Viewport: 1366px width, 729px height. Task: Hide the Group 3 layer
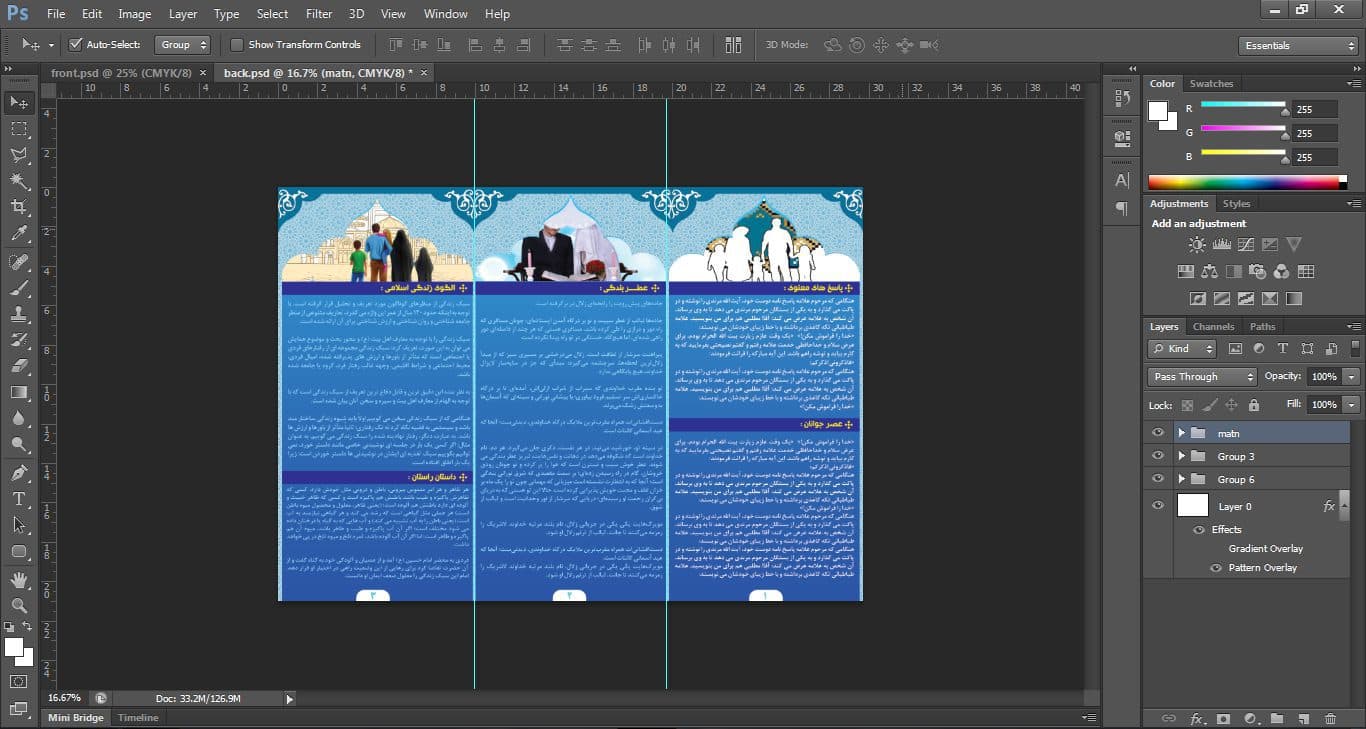pos(1158,456)
